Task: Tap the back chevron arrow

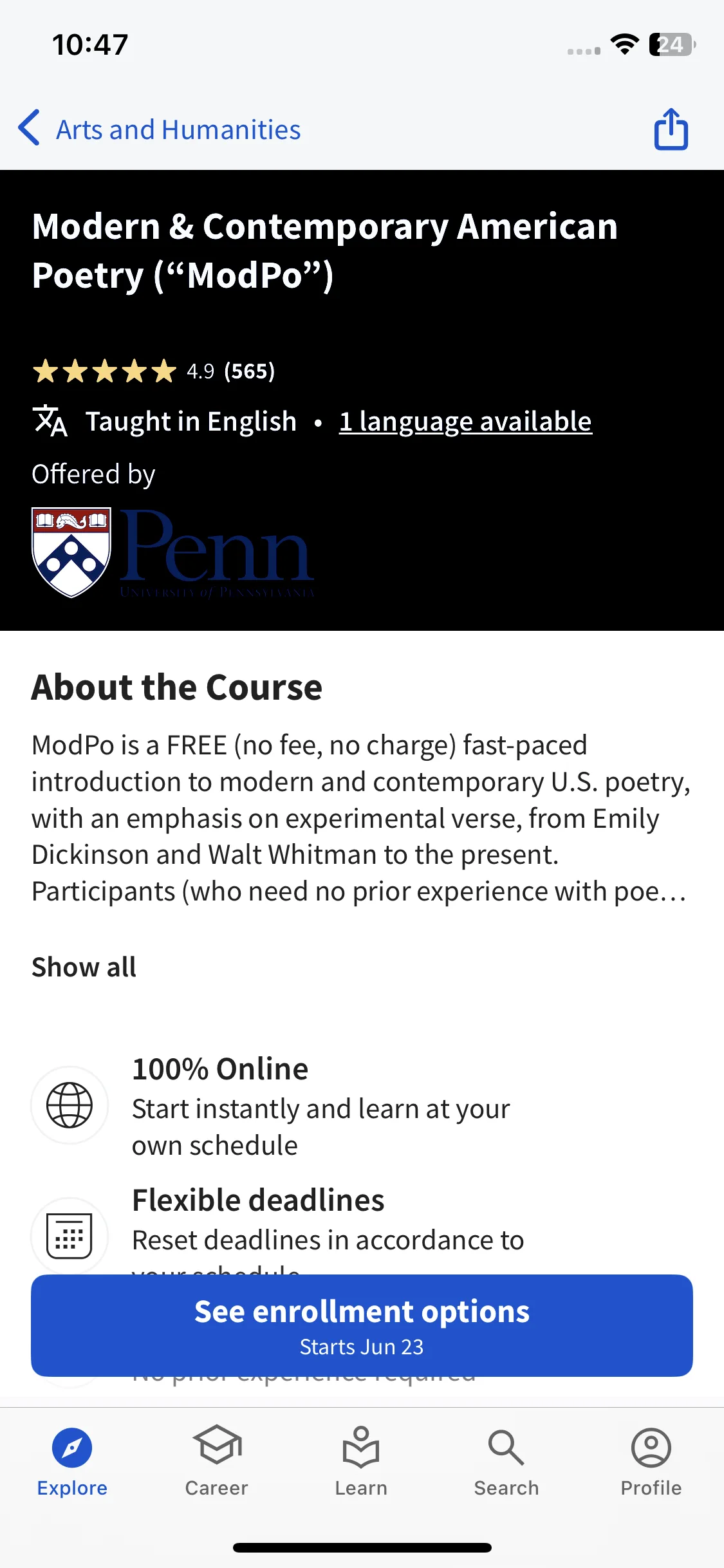Action: (29, 128)
